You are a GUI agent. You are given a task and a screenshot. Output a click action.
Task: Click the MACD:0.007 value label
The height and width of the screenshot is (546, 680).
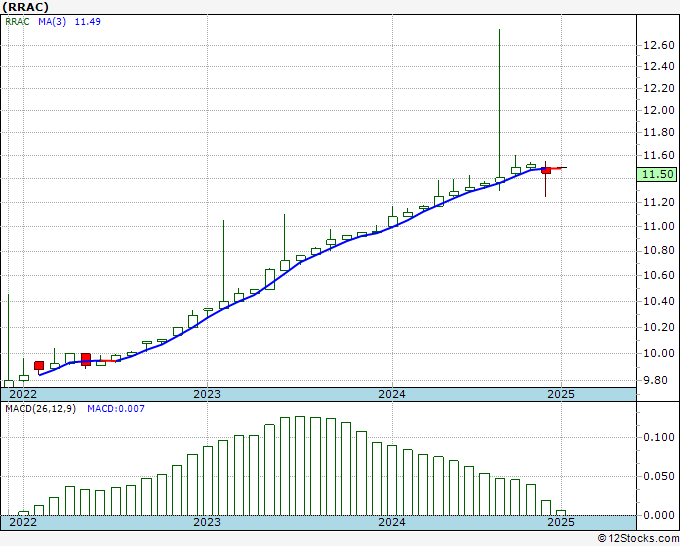click(115, 409)
